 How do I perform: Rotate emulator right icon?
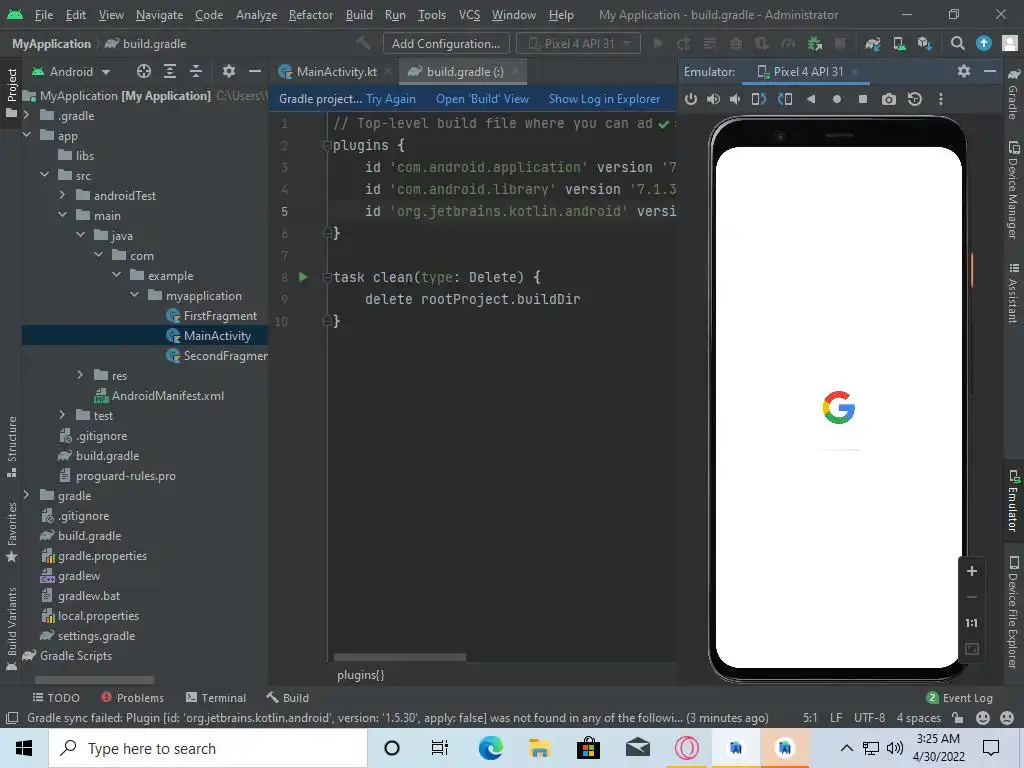784,99
